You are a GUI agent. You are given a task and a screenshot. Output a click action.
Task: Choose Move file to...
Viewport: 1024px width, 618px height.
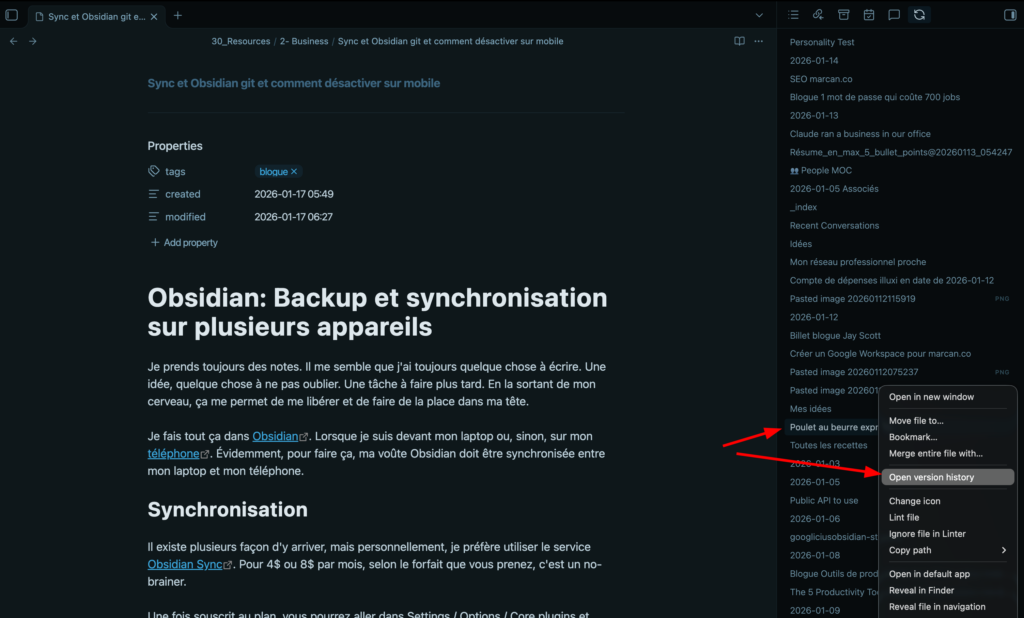pyautogui.click(x=916, y=421)
